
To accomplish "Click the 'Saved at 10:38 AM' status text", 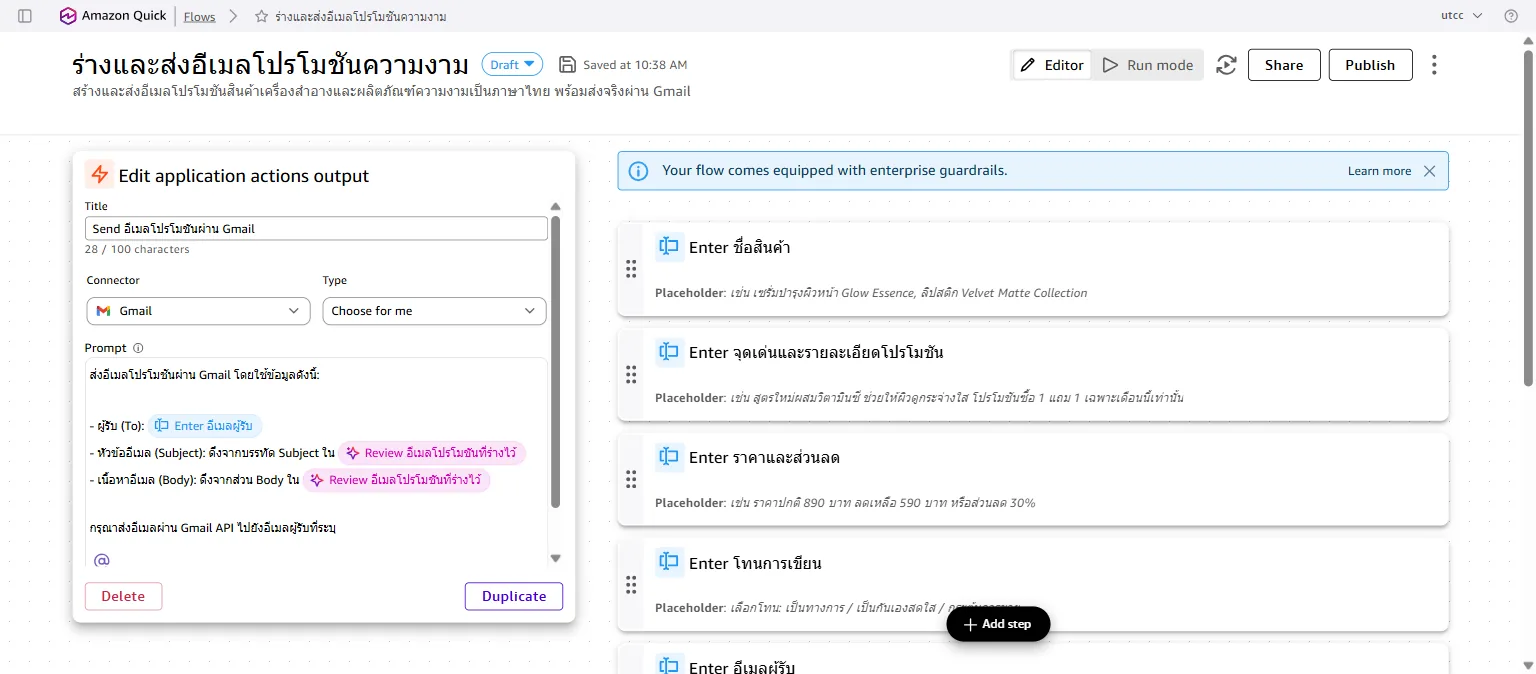I will click(635, 65).
